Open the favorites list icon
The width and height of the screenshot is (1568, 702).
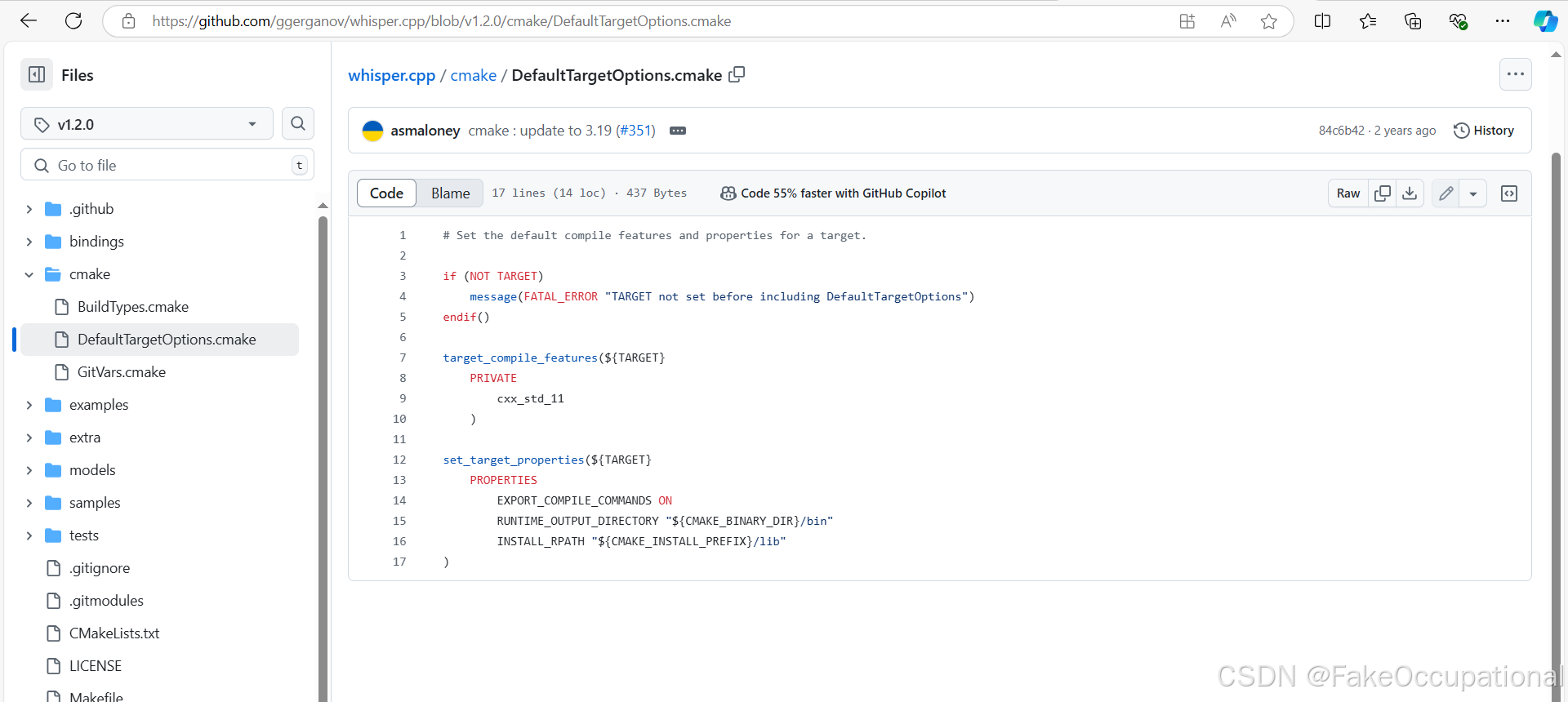pos(1368,21)
